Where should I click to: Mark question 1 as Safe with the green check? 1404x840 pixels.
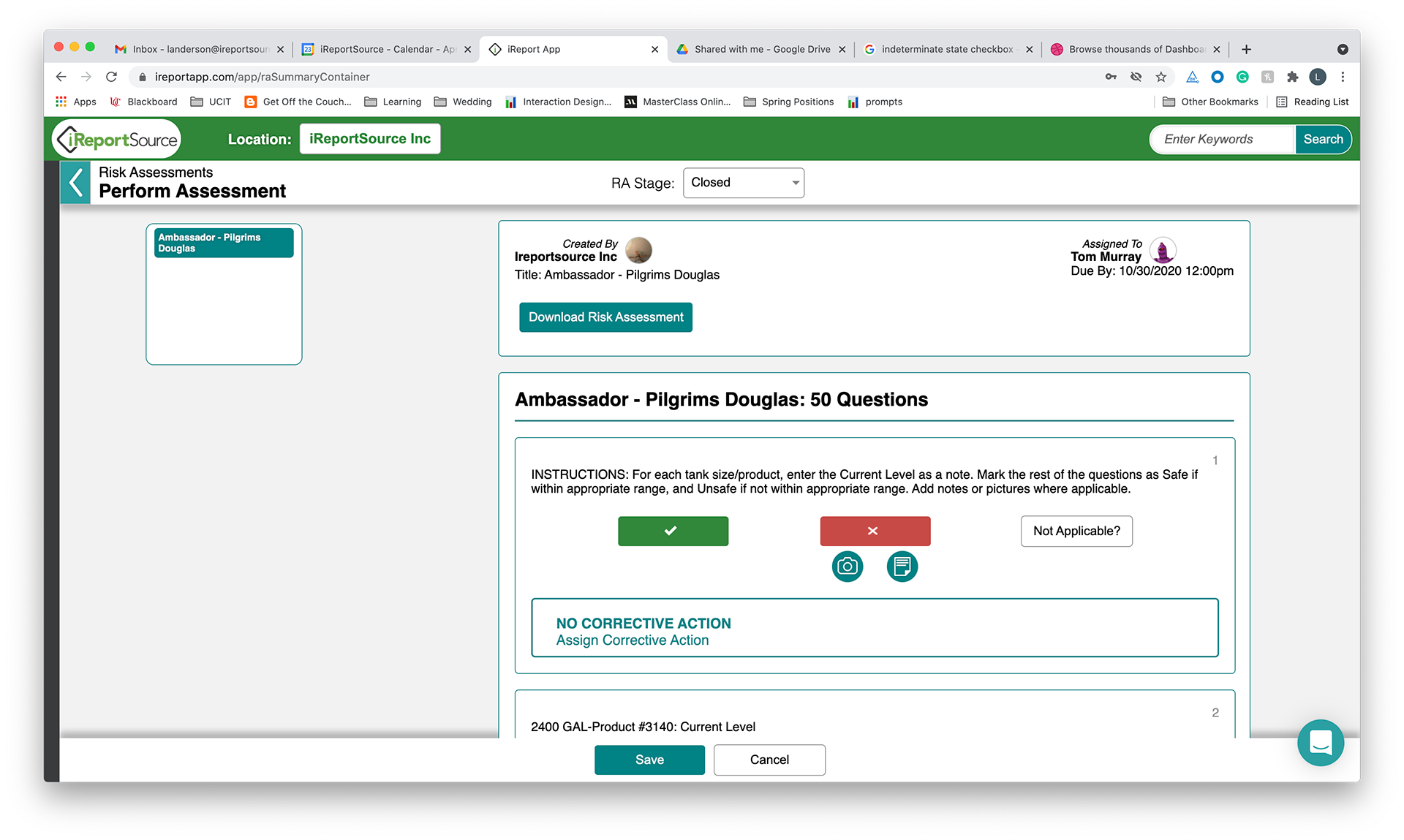click(673, 531)
